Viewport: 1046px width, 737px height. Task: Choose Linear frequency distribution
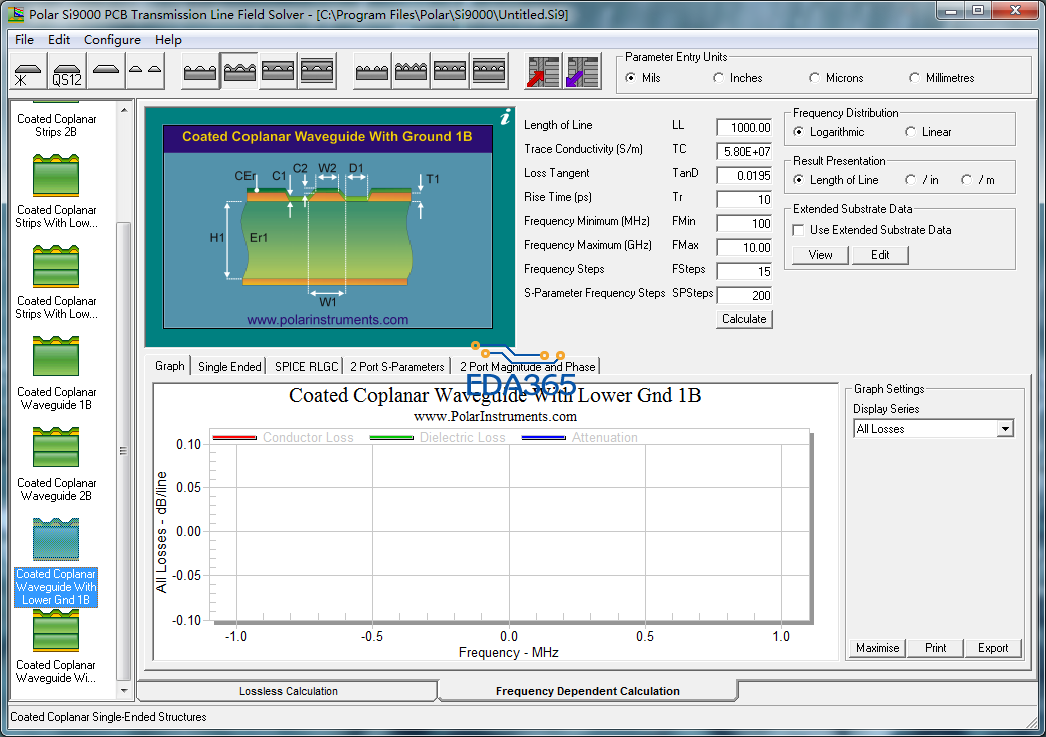coord(911,132)
